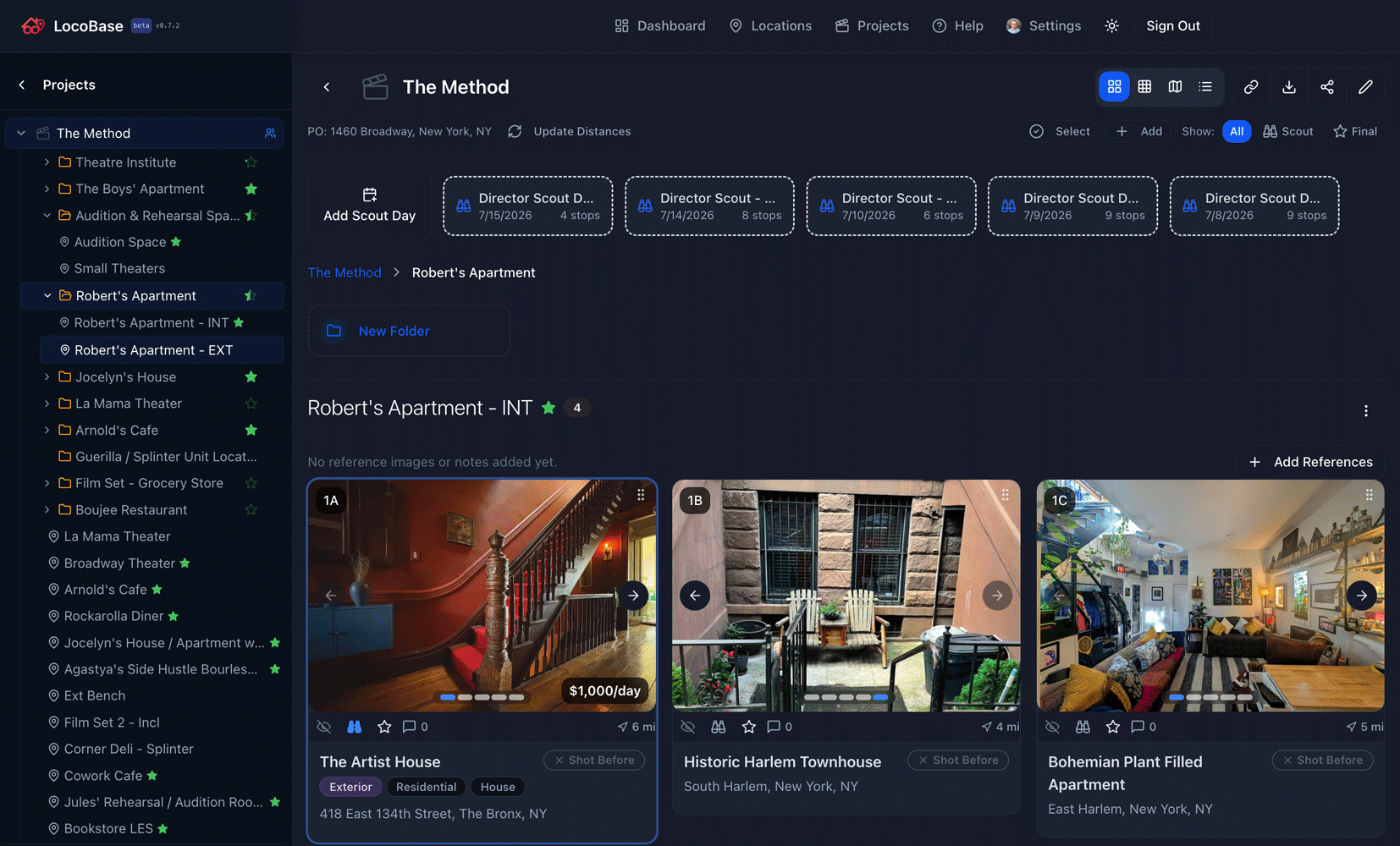Filter by Final locations

(x=1355, y=131)
